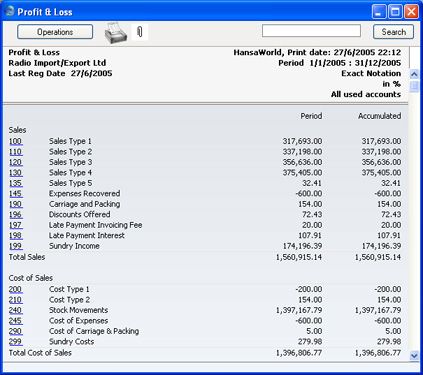The width and height of the screenshot is (423, 375).
Task: Click the Search button
Action: click(393, 32)
